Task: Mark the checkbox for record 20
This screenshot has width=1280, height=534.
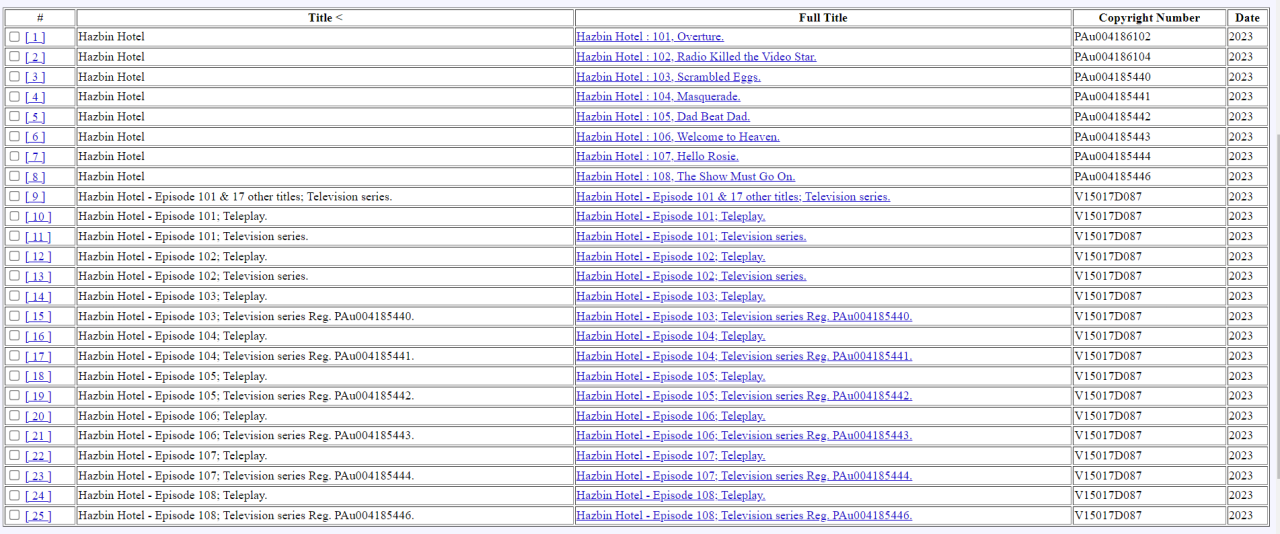Action: pyautogui.click(x=14, y=416)
